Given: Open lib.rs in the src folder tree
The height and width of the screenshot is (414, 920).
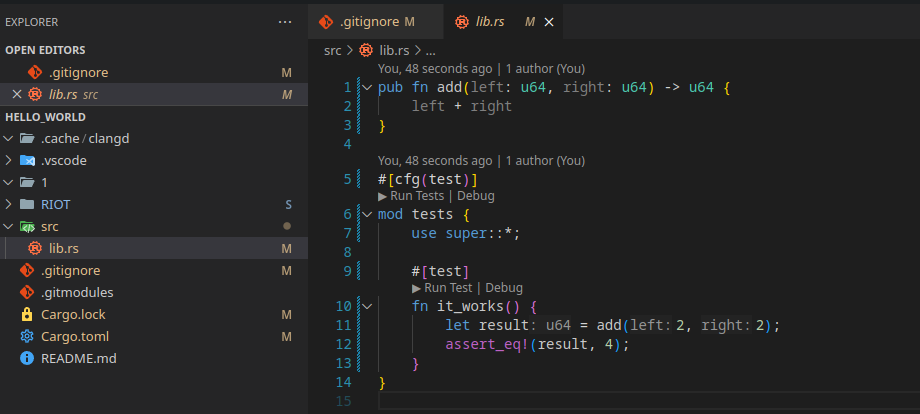Looking at the screenshot, I should (x=63, y=248).
